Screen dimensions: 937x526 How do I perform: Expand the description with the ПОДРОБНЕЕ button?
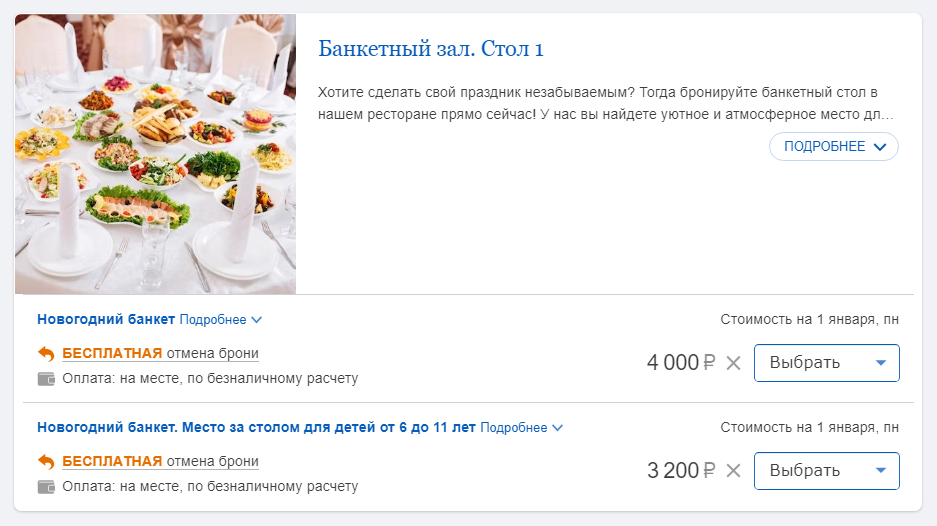(833, 146)
